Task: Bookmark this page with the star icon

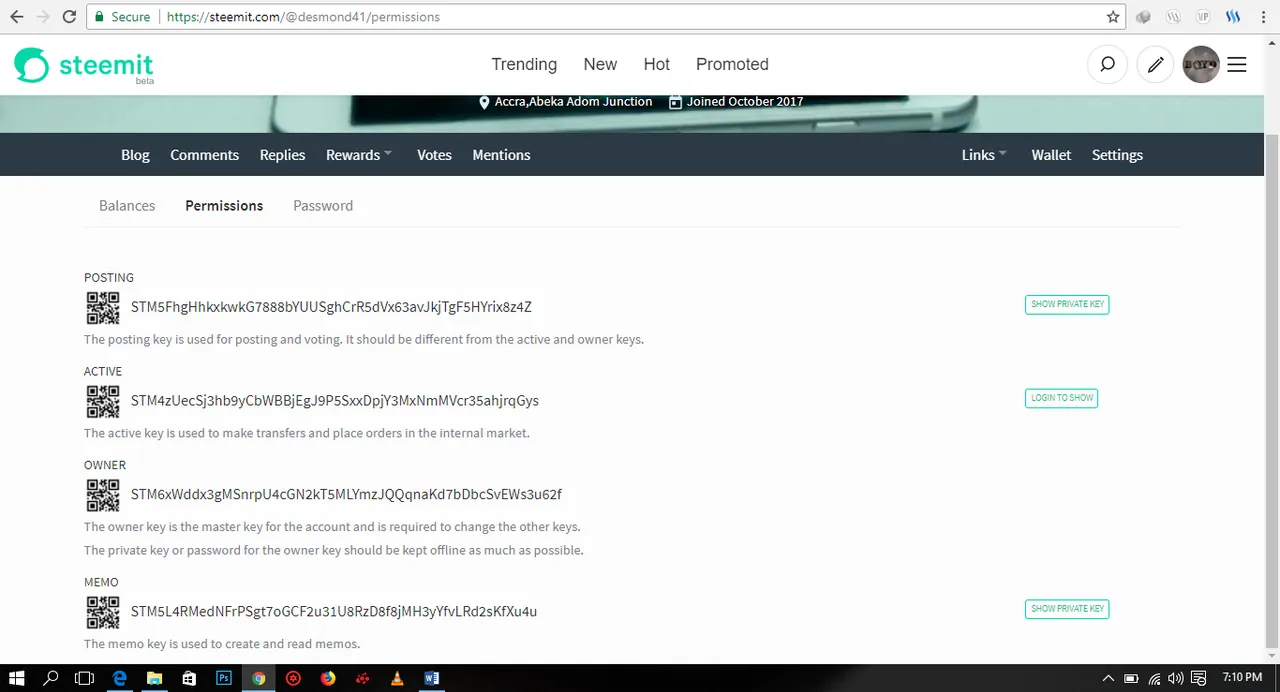Action: point(1113,17)
